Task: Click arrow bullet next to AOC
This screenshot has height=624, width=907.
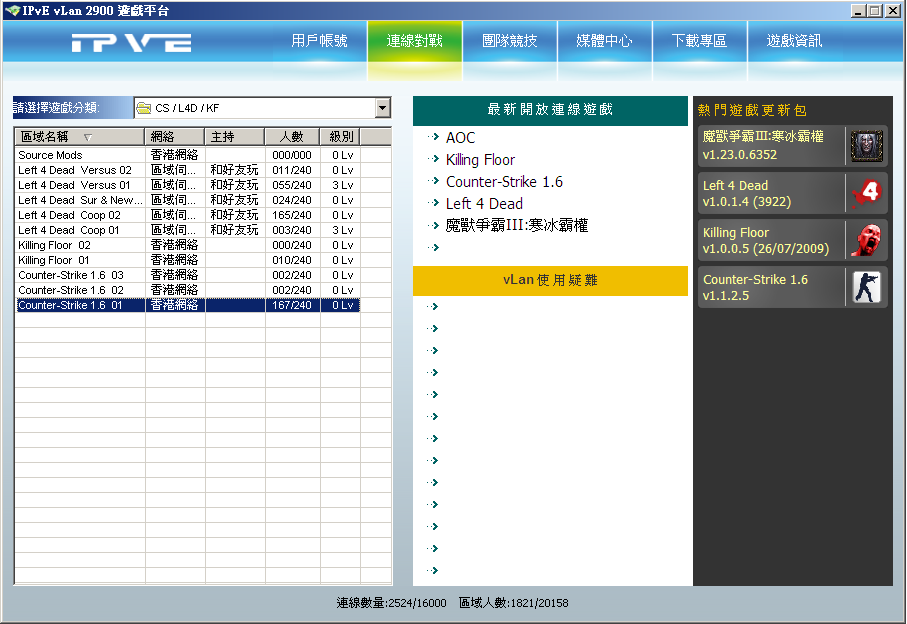Action: pos(432,138)
